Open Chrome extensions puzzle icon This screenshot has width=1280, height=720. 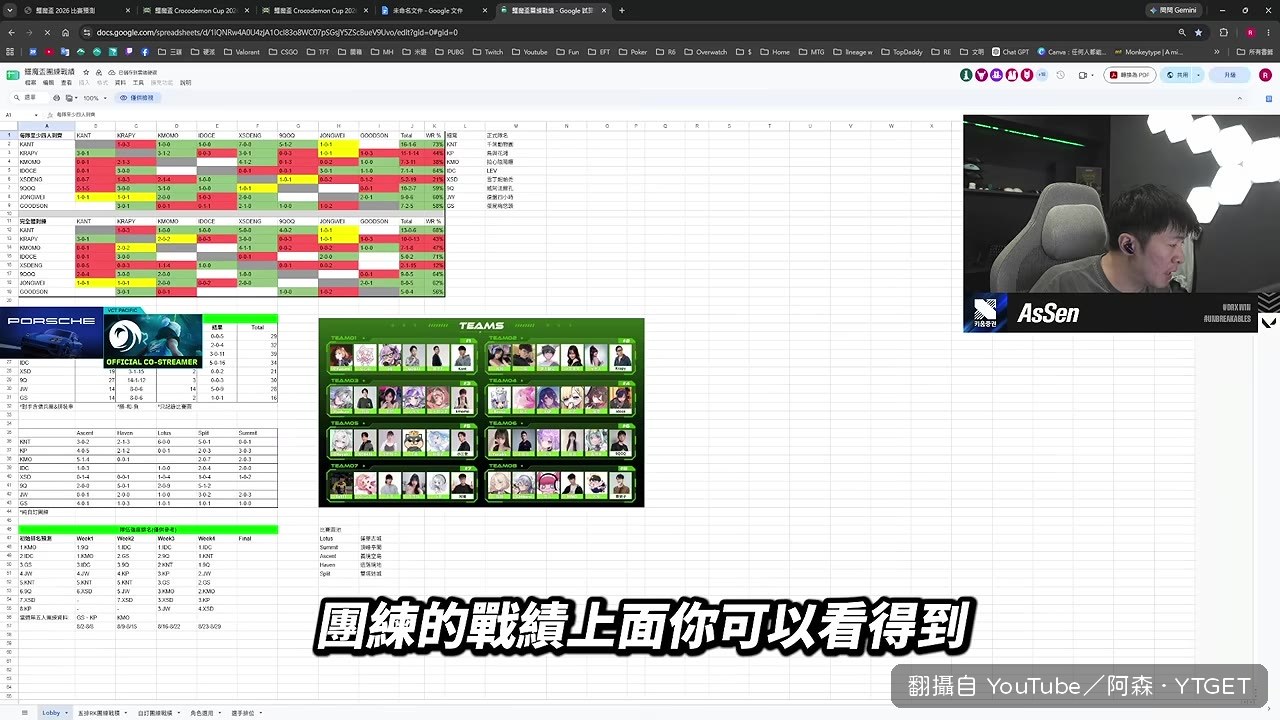tap(1223, 32)
